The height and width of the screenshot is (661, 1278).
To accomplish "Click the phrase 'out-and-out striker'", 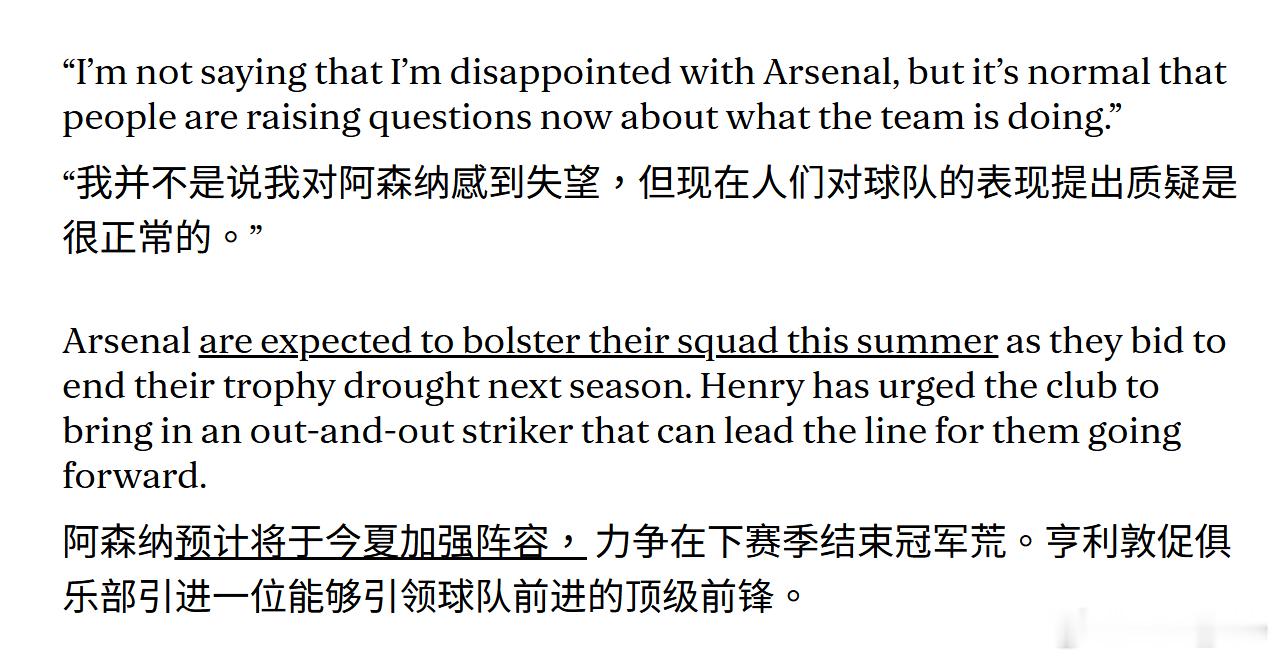I will 411,431.
